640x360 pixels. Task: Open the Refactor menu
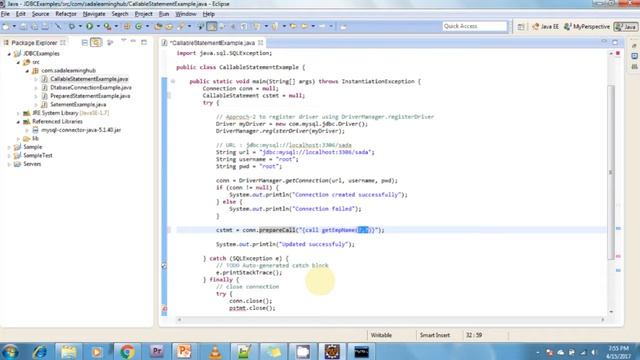pos(66,14)
